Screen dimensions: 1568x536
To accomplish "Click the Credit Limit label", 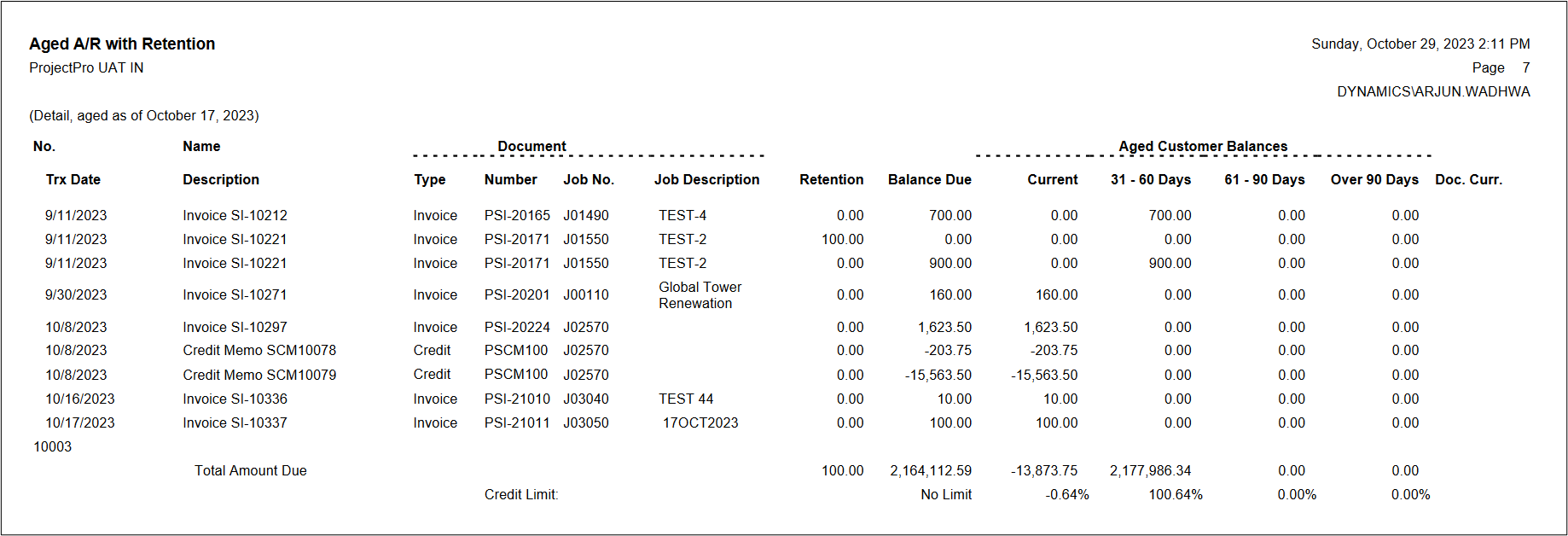I will [x=521, y=495].
